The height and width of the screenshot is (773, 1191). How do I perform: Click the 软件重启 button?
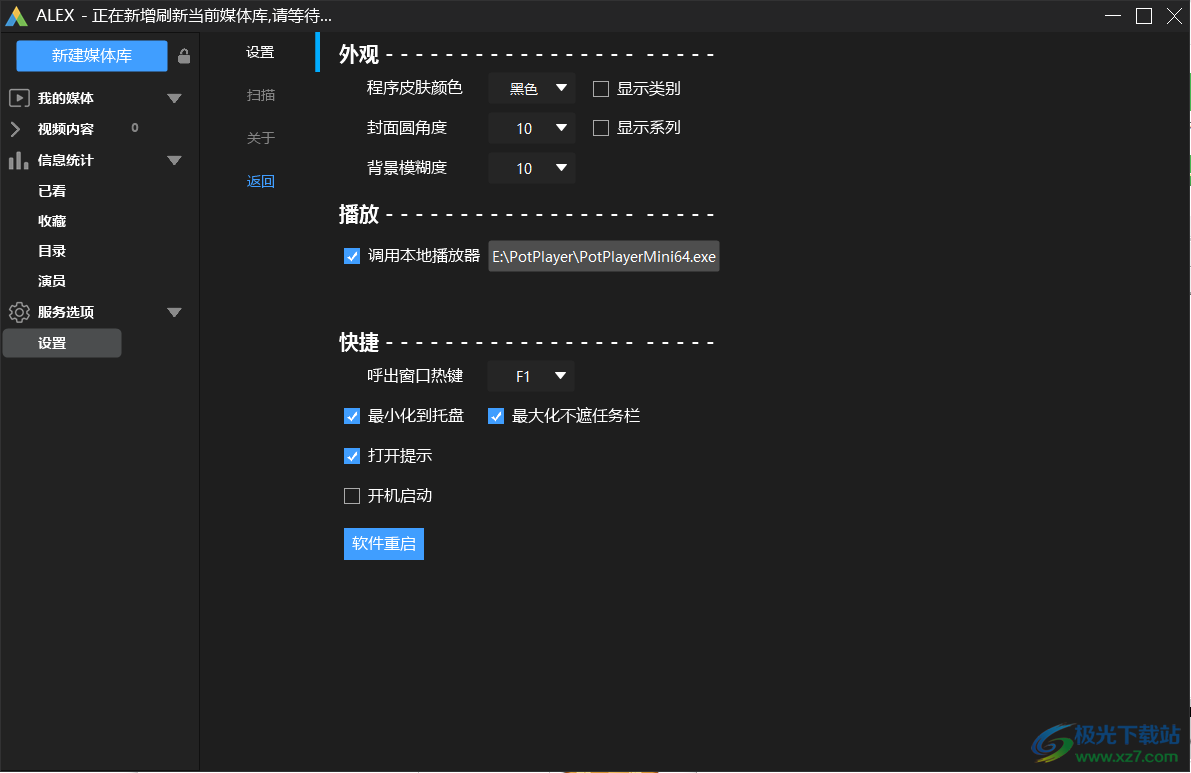point(383,543)
